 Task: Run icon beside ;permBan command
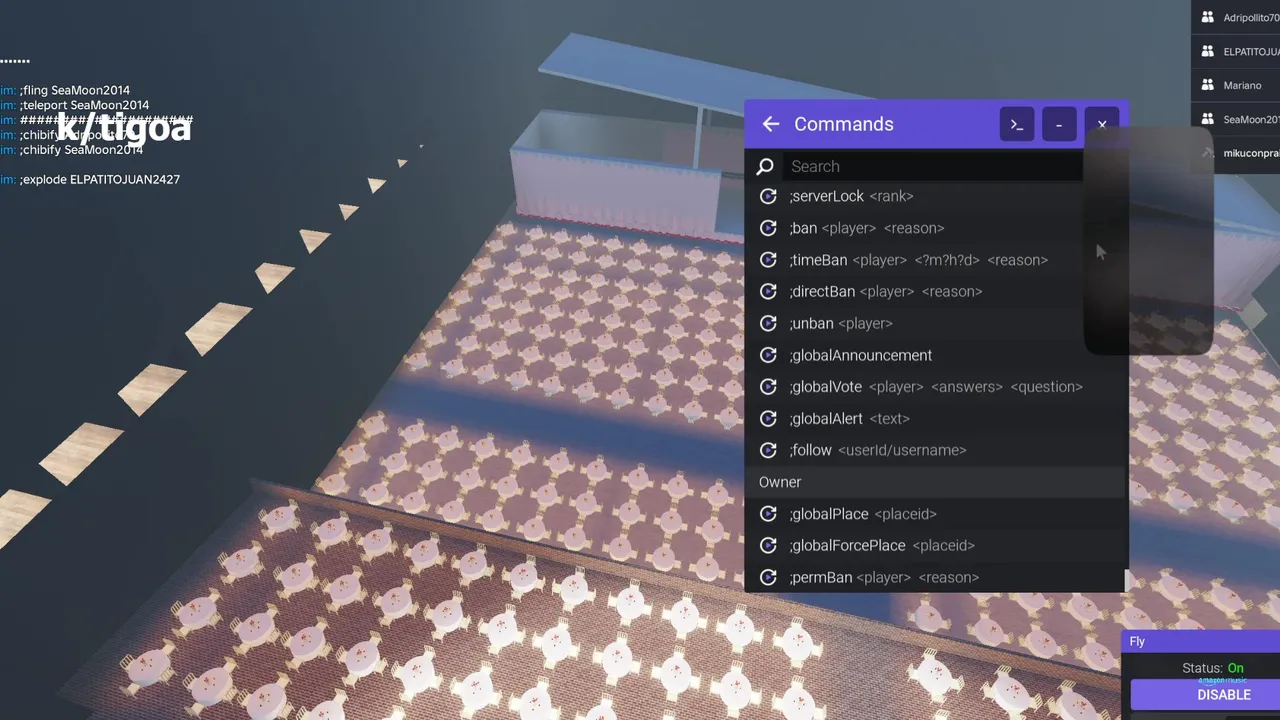(768, 577)
